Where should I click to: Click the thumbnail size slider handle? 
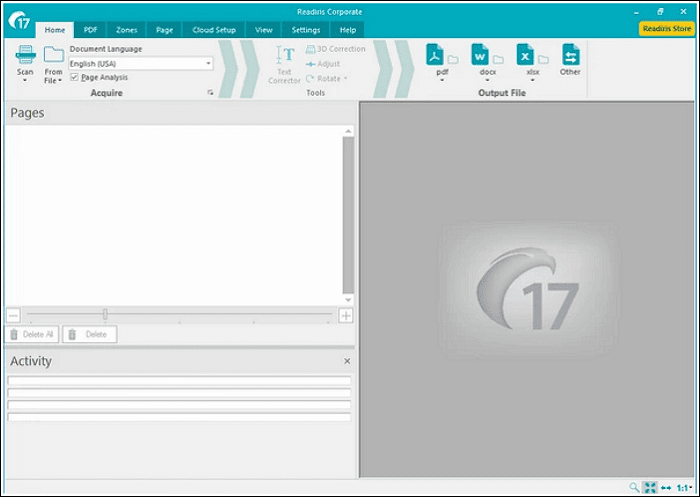point(105,315)
